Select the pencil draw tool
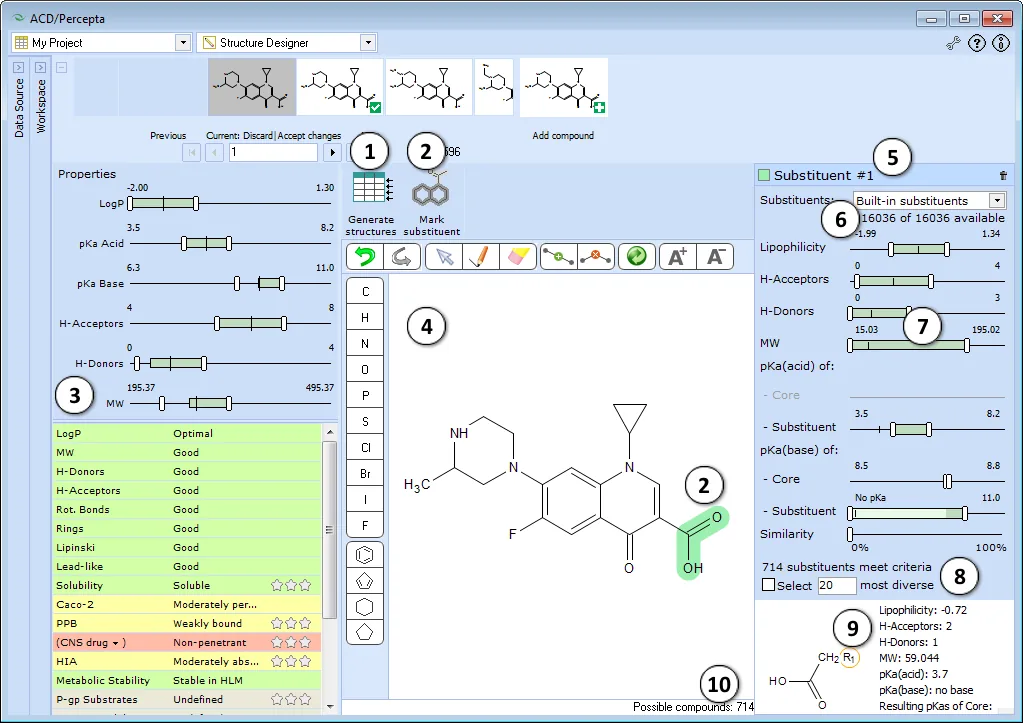This screenshot has width=1023, height=723. 480,256
